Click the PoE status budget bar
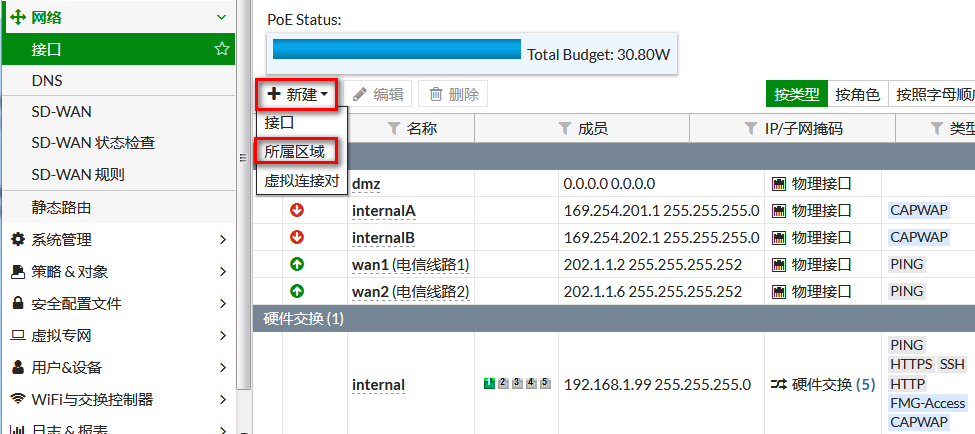The height and width of the screenshot is (434, 975). [x=397, y=51]
